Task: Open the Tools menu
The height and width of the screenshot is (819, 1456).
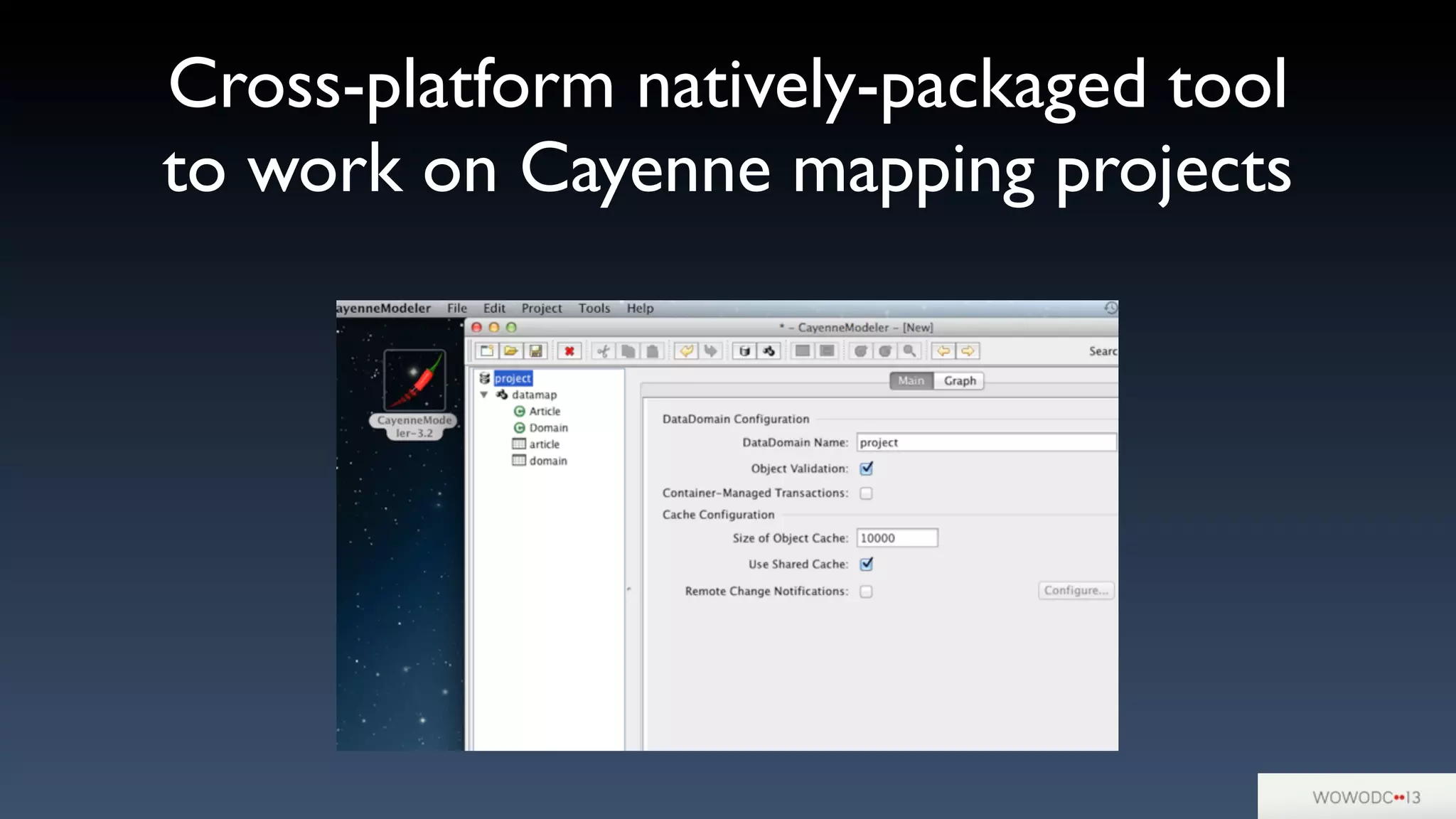Action: coord(594,308)
